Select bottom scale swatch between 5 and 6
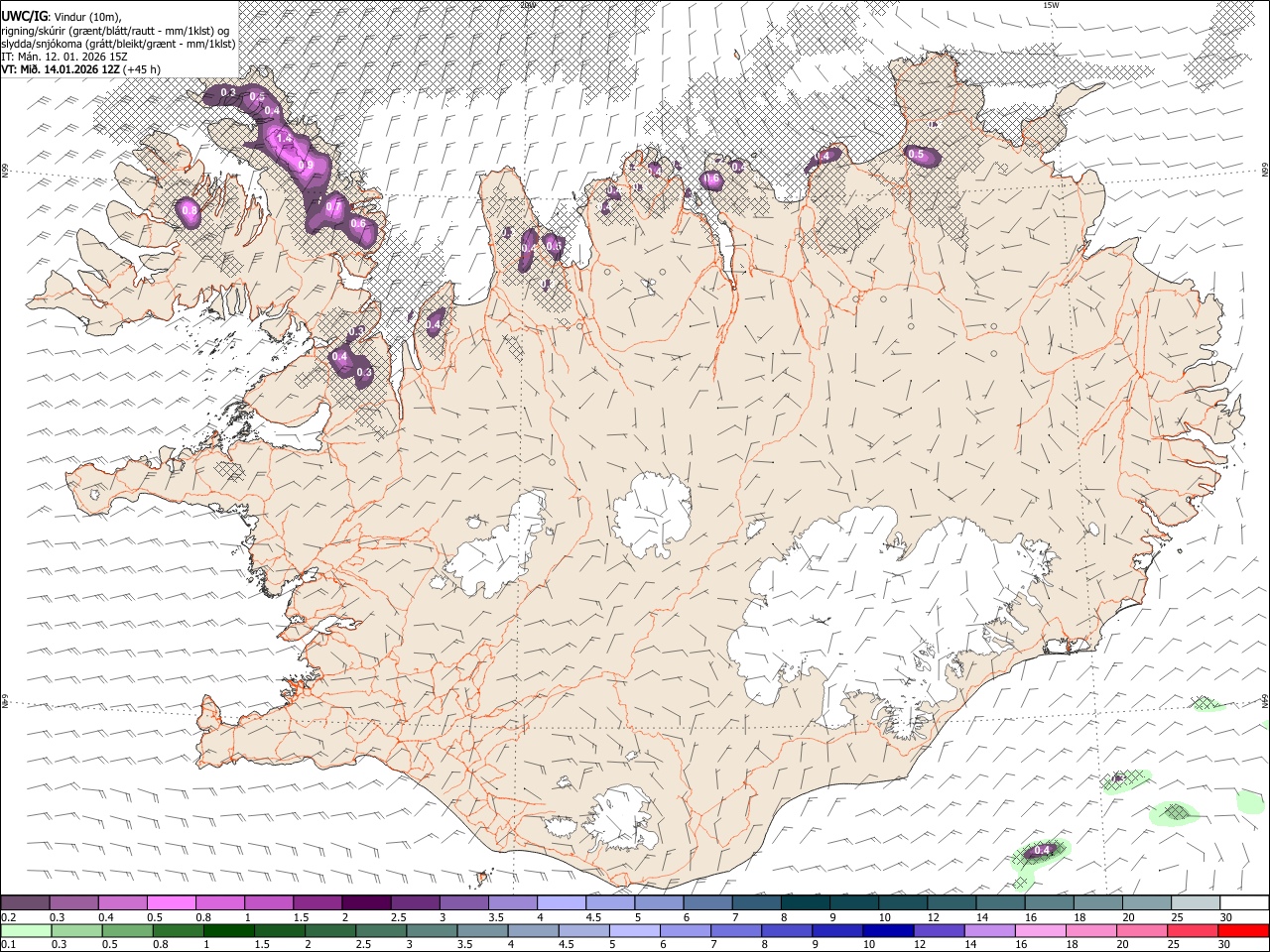The height and width of the screenshot is (952, 1270). coord(633,930)
